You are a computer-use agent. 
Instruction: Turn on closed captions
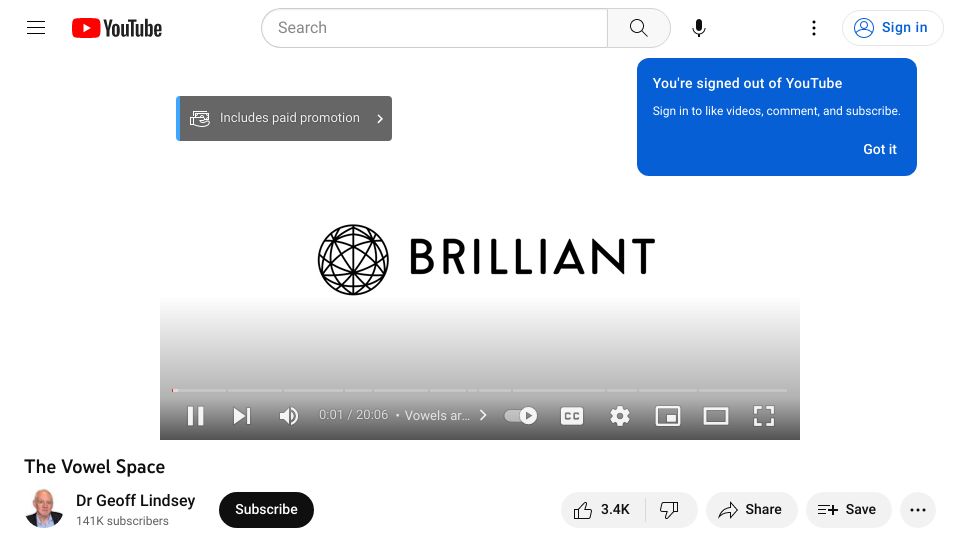572,416
